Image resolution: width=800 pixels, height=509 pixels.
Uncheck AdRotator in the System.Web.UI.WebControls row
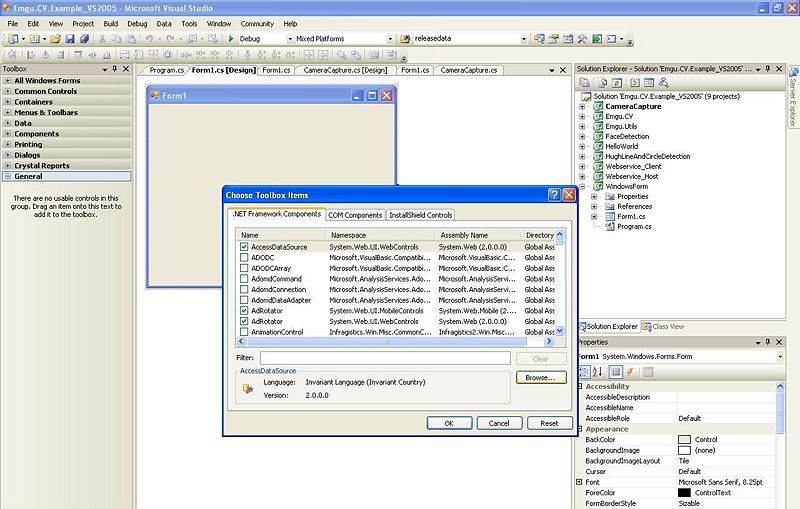coord(244,321)
